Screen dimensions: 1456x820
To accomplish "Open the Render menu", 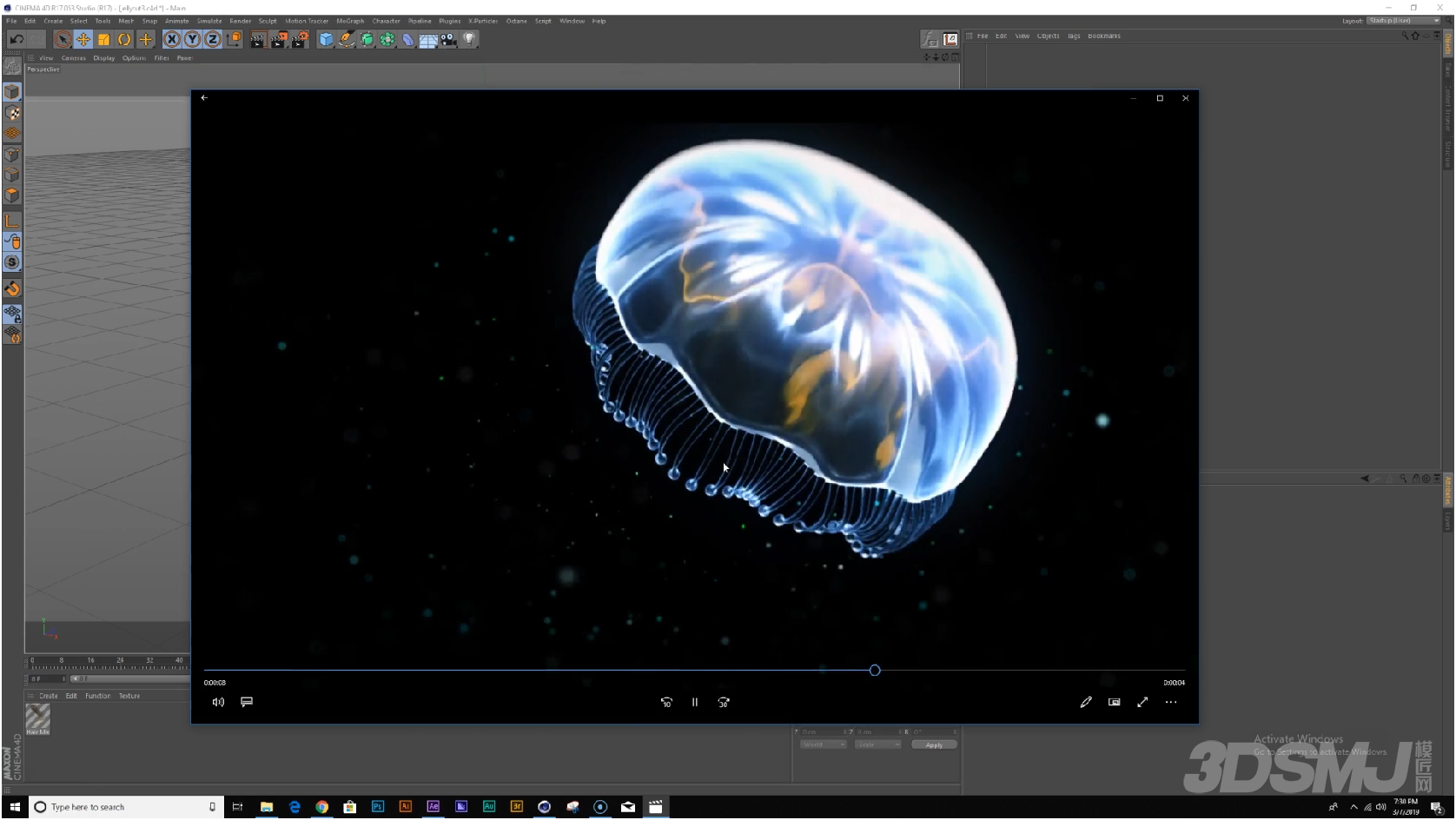I will click(241, 21).
